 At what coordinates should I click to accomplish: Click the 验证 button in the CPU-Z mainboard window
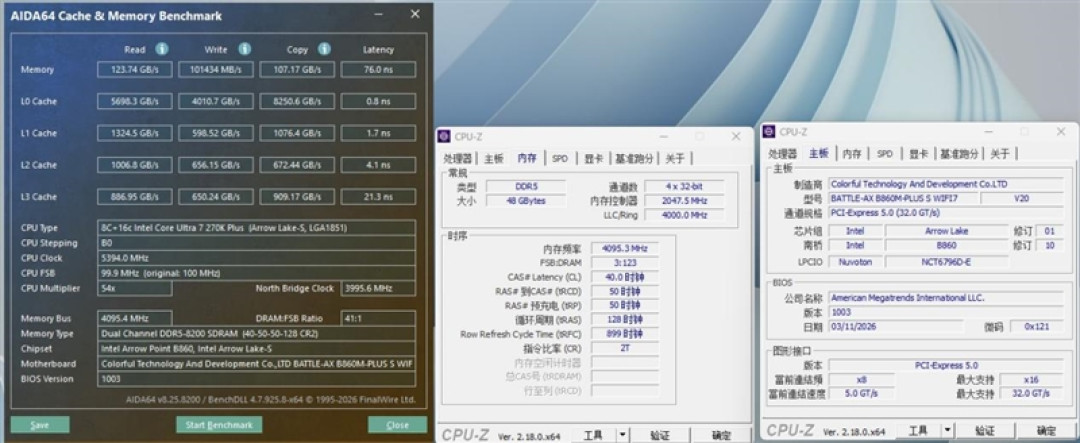[984, 431]
